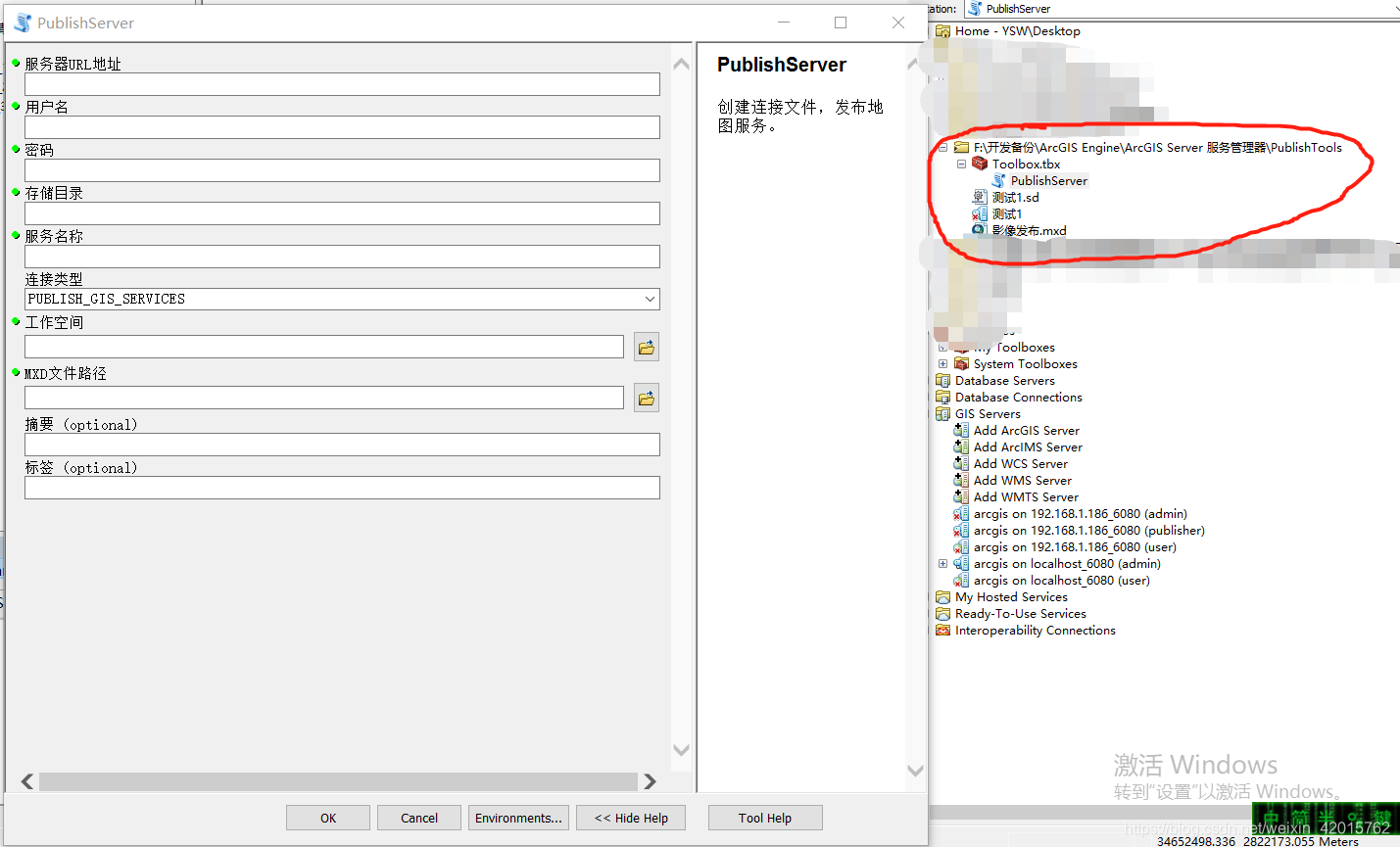
Task: Click the horizontal scrollbar left arrow
Action: coord(27,781)
